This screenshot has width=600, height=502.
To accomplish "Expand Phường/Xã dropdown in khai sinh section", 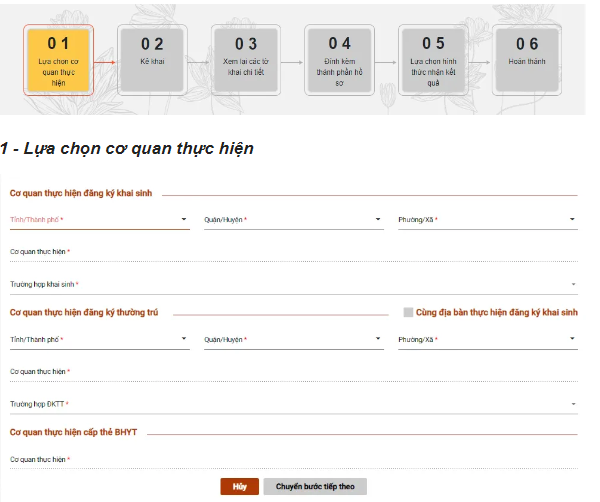I will 487,219.
